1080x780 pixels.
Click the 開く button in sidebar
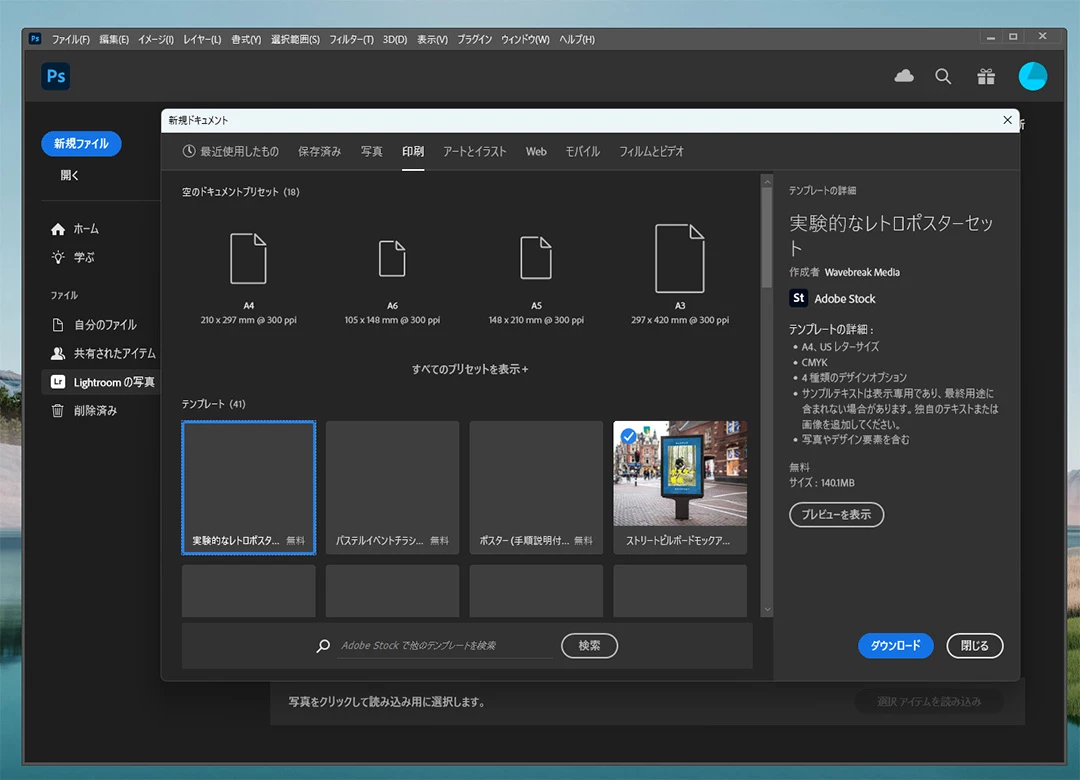[70, 175]
